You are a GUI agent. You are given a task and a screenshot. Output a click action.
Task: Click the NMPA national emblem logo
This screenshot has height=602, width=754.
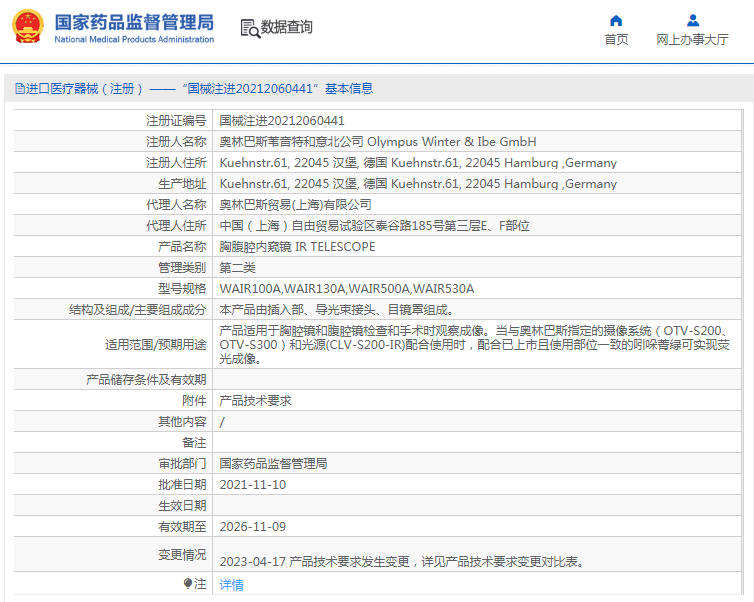coord(27,27)
